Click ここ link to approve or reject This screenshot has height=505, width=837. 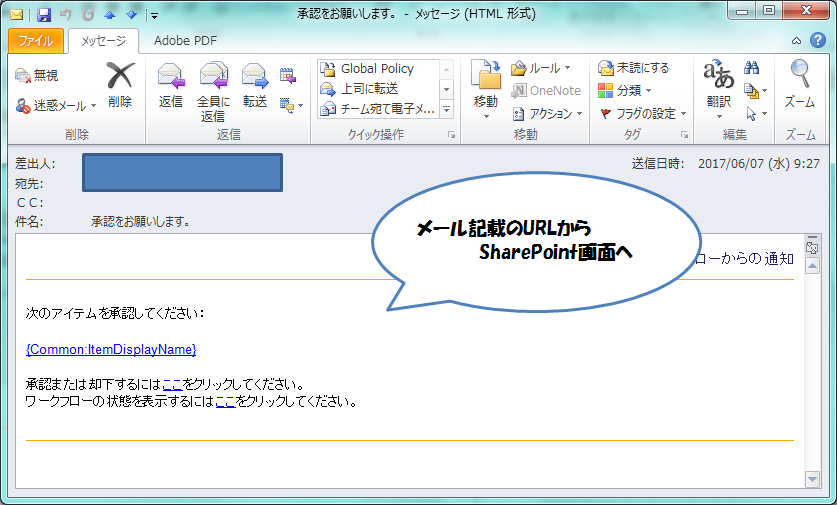[x=172, y=384]
